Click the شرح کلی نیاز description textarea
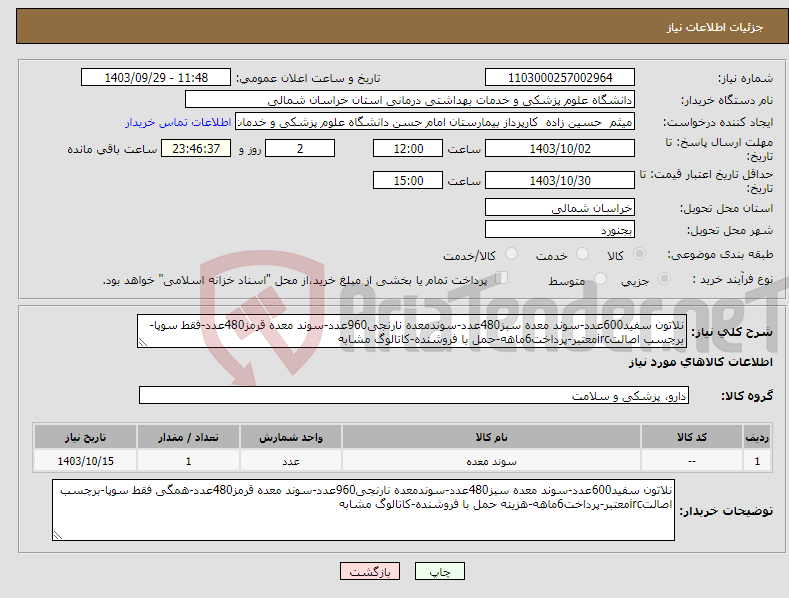This screenshot has width=789, height=598. pyautogui.click(x=412, y=331)
